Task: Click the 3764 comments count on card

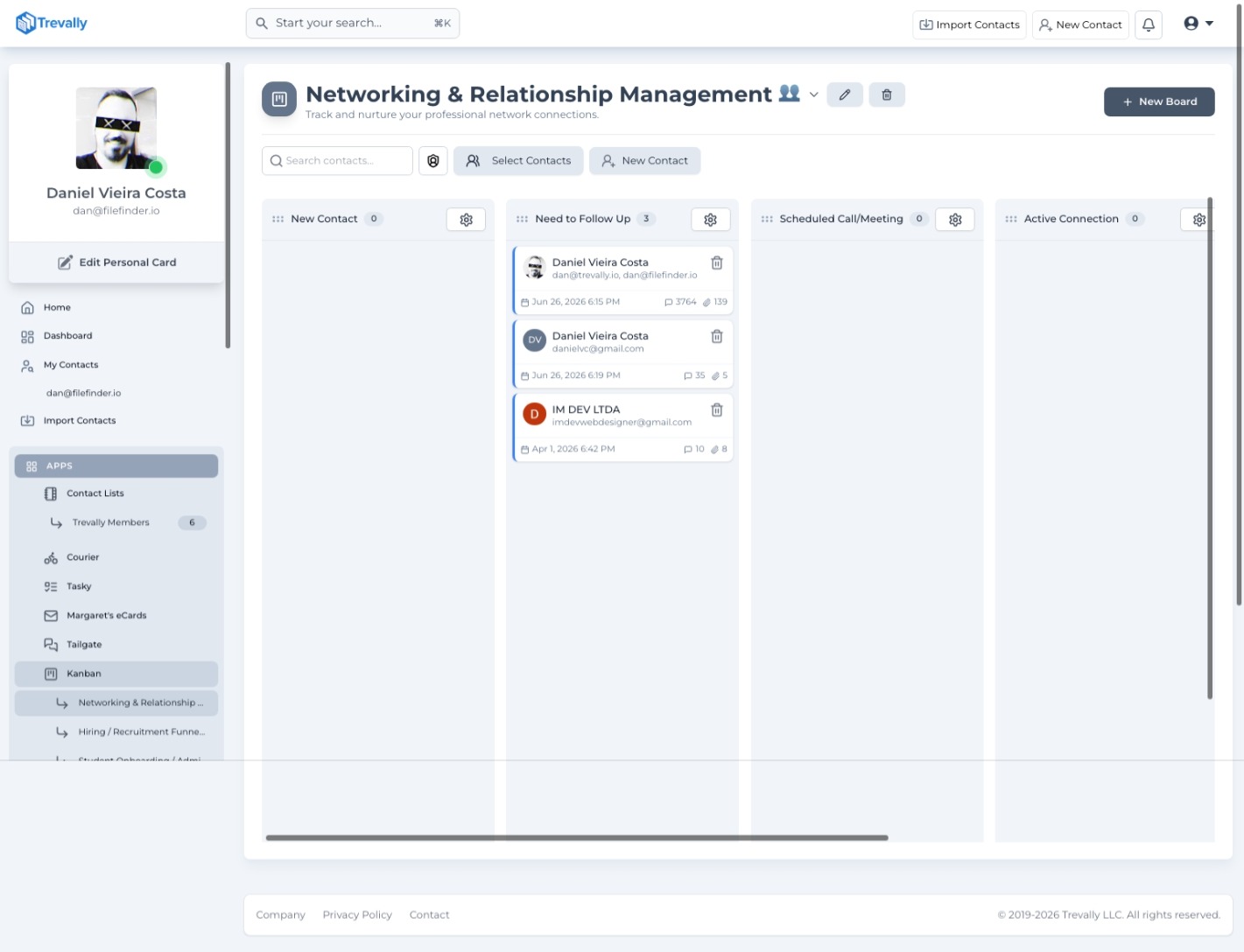Action: click(681, 302)
